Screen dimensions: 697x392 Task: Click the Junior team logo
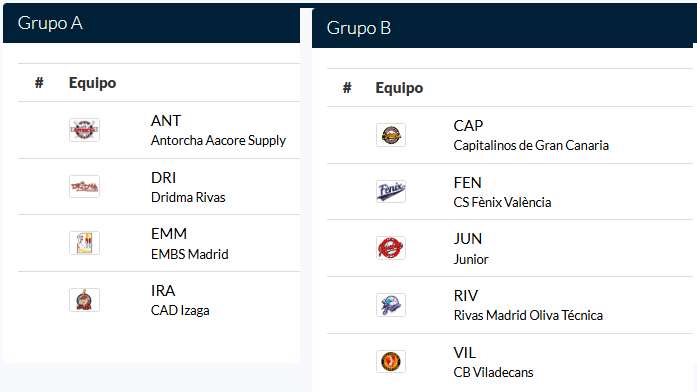(391, 248)
